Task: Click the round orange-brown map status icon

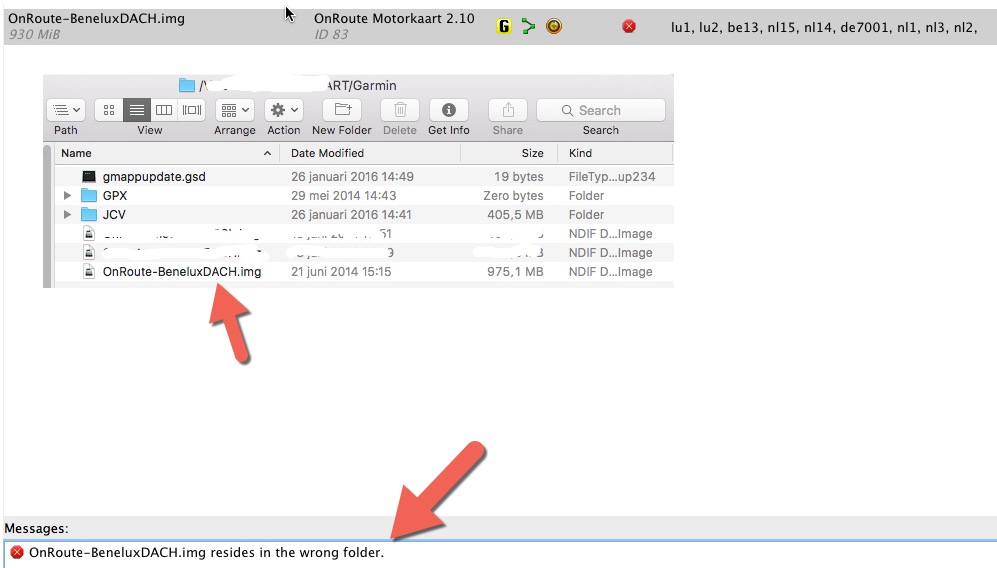Action: click(553, 26)
